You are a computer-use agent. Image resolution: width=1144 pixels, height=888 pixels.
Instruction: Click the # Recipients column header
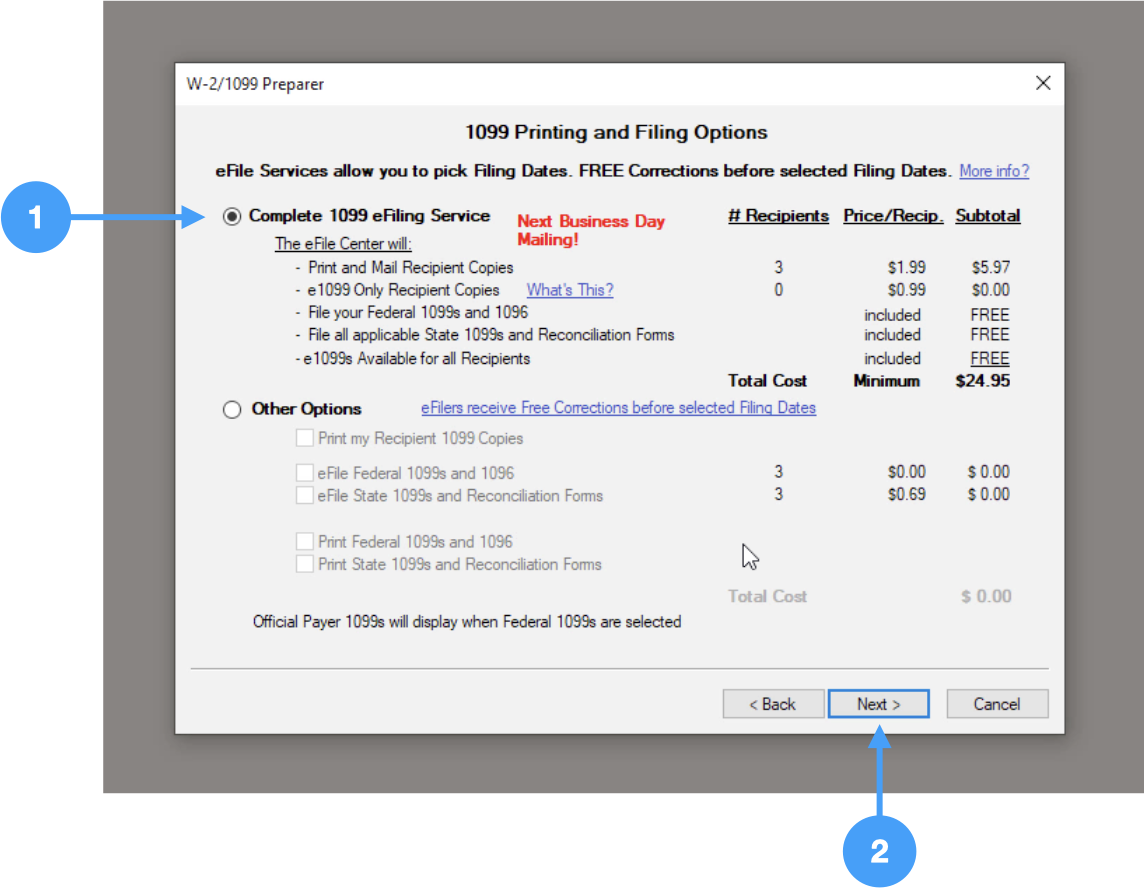pyautogui.click(x=778, y=216)
